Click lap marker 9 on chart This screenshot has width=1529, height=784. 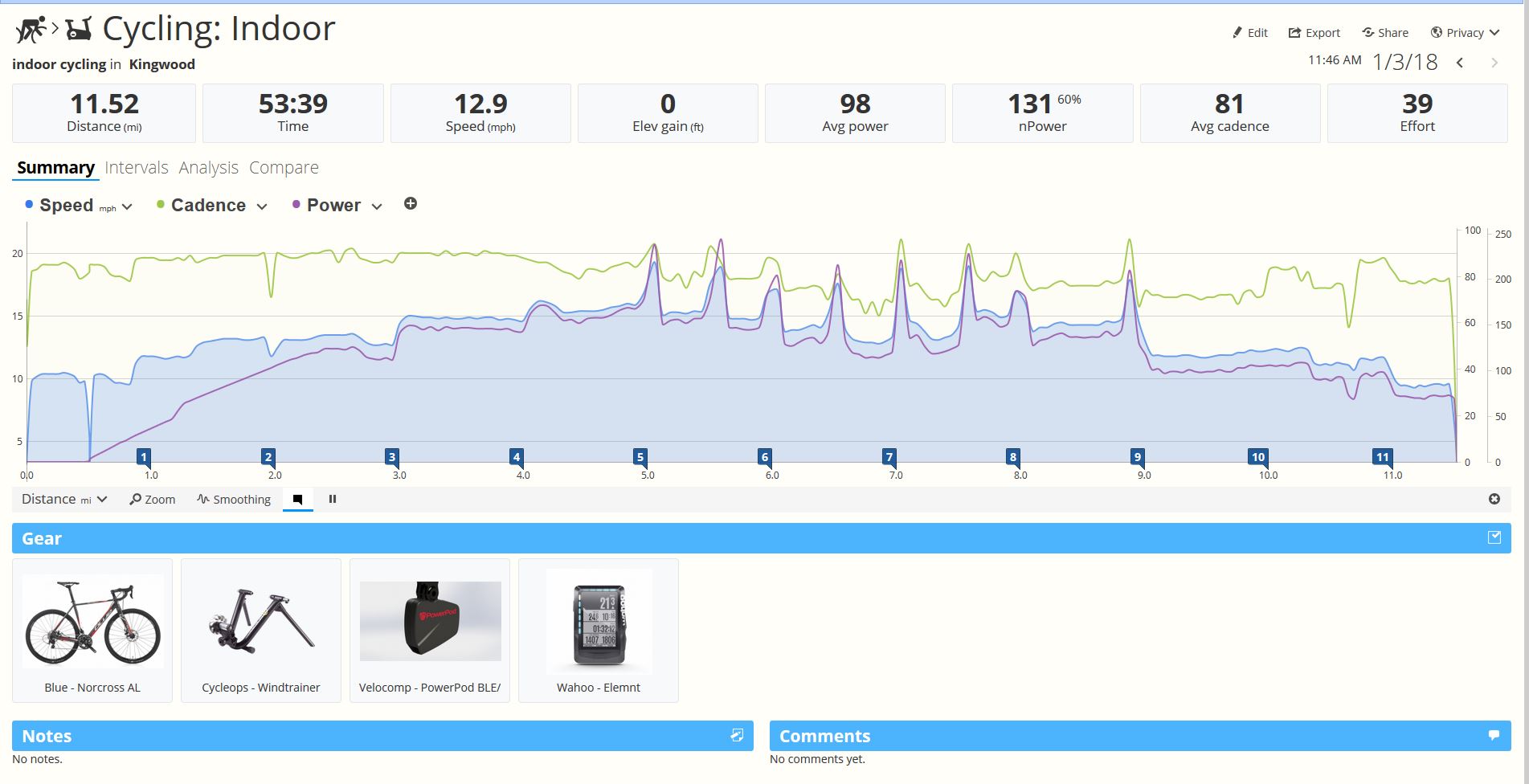[1138, 457]
